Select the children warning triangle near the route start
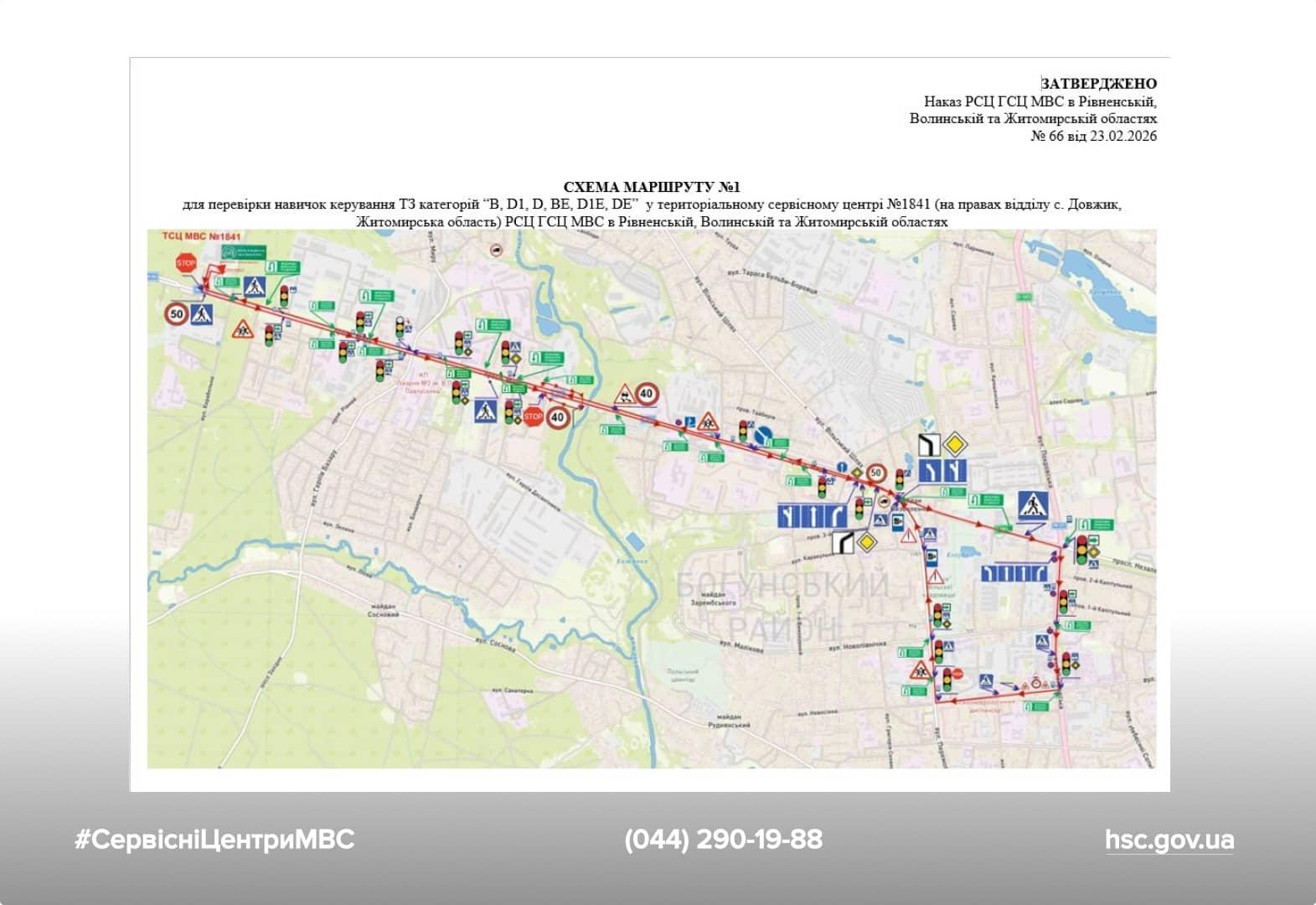Image resolution: width=1316 pixels, height=905 pixels. click(243, 329)
